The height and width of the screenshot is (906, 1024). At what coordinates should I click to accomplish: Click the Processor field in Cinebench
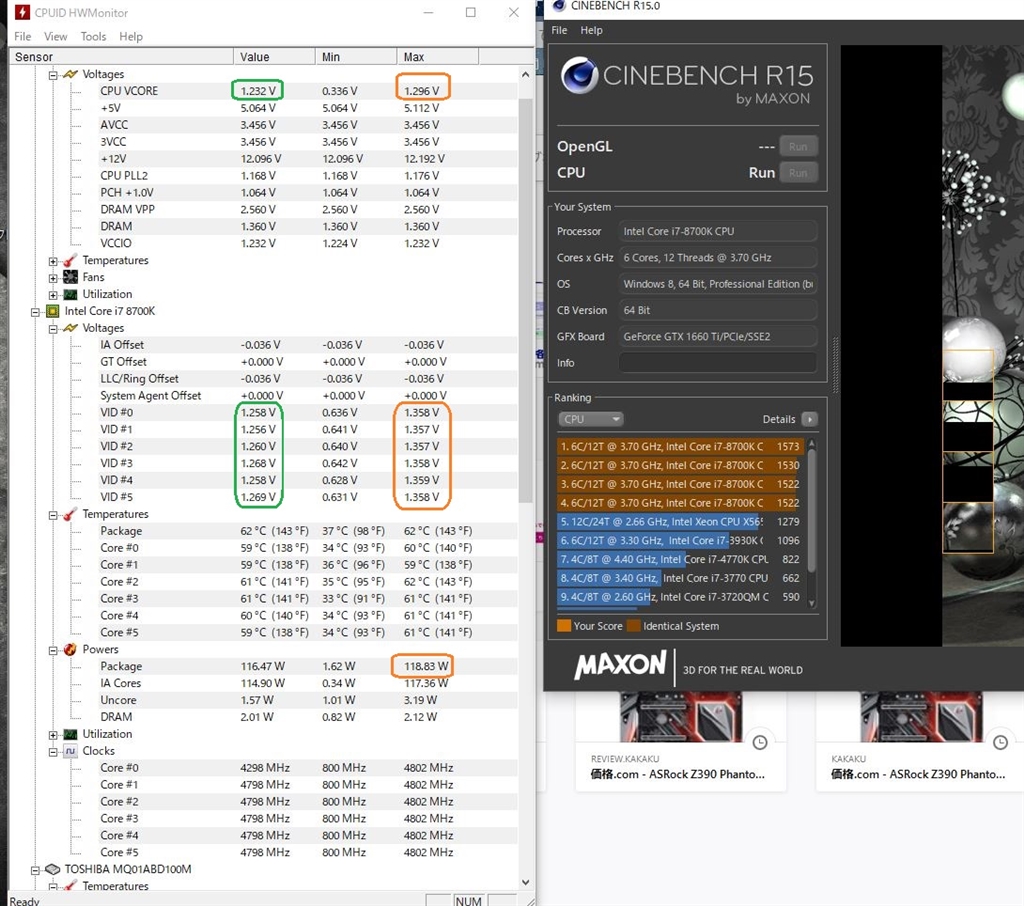(718, 231)
